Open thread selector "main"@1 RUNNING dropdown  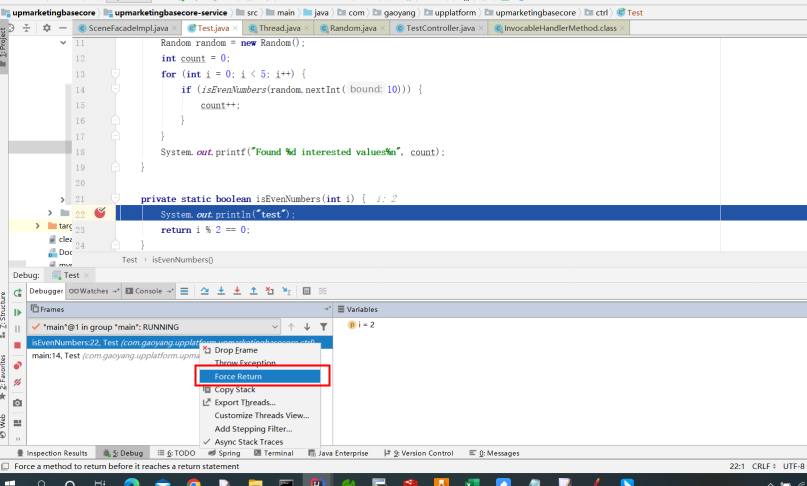154,327
